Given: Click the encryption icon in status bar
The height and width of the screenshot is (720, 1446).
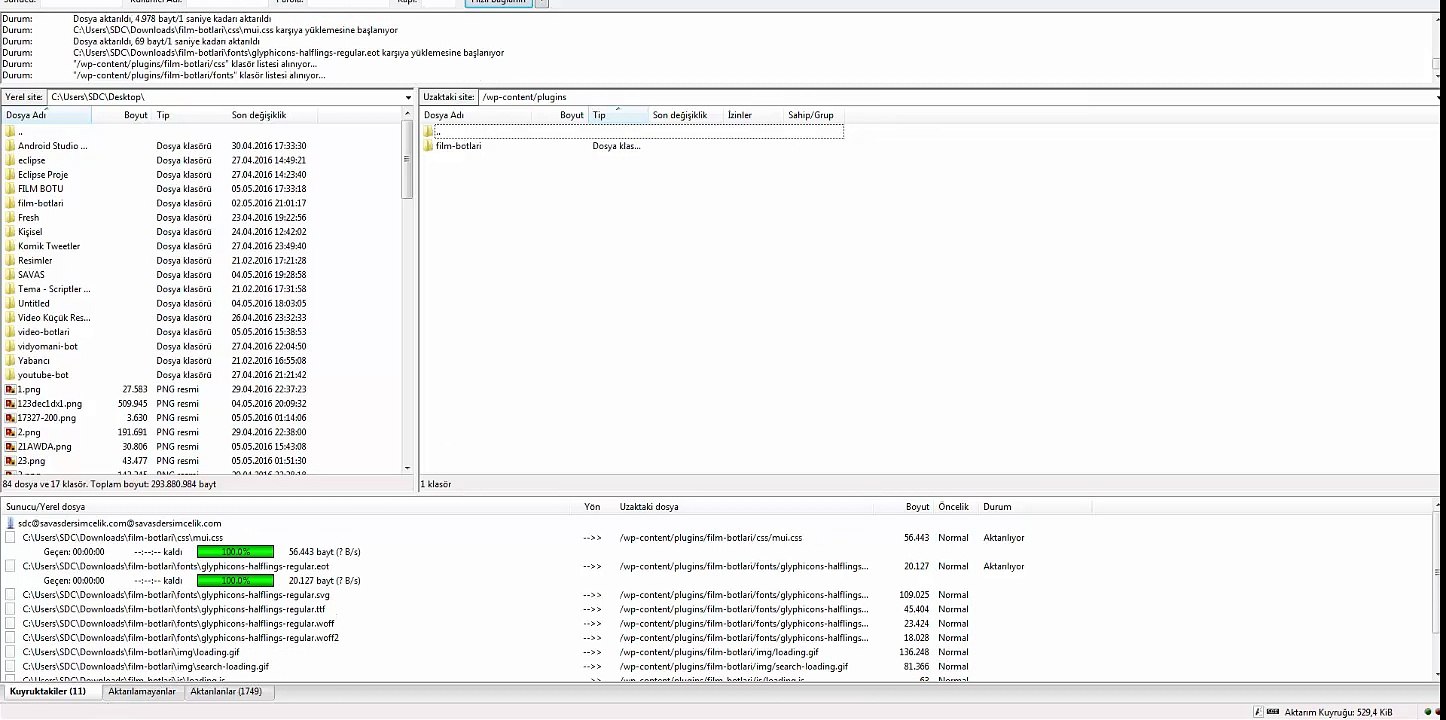Looking at the screenshot, I should tap(1258, 712).
